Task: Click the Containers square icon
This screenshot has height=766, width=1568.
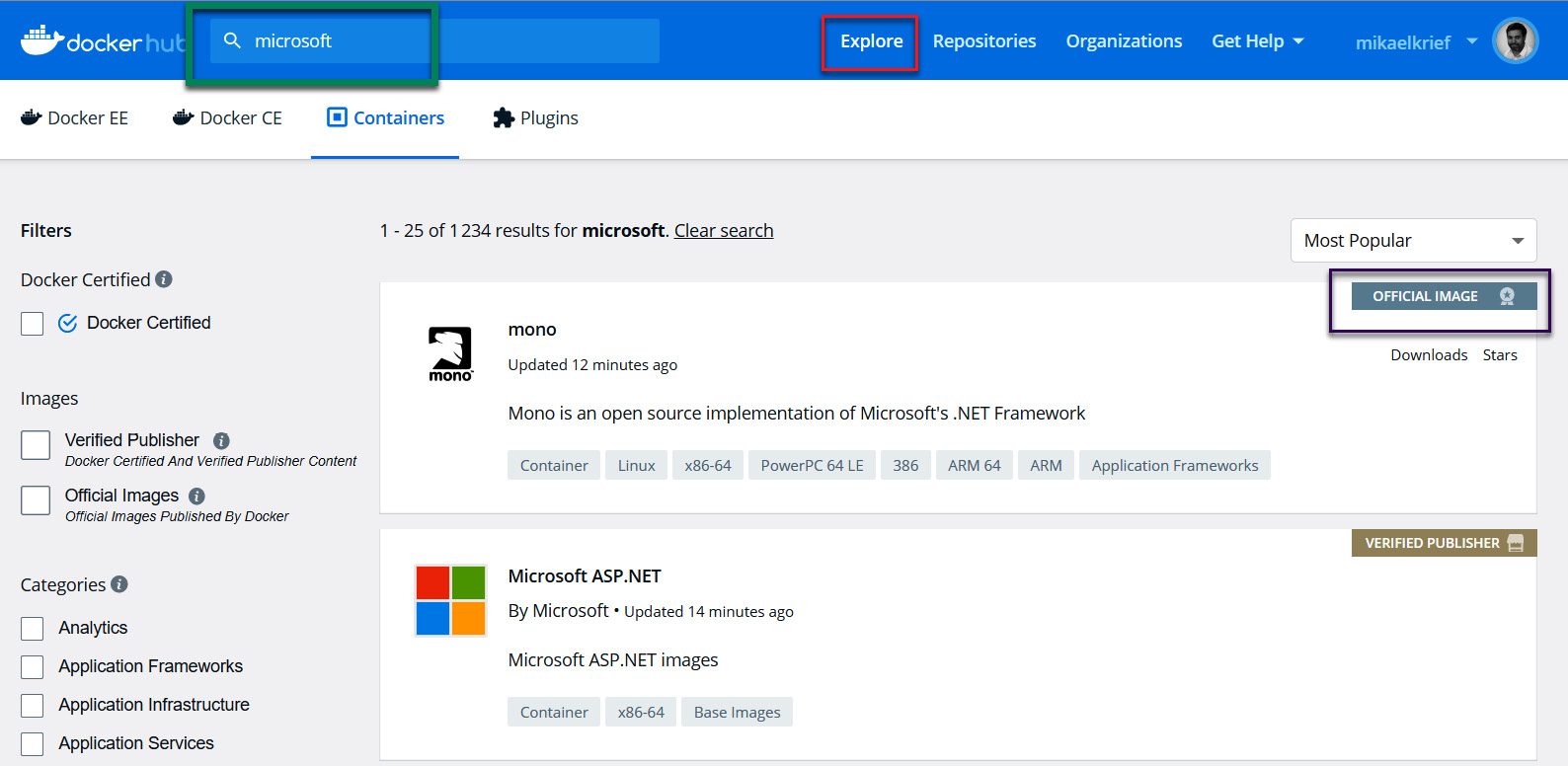Action: (338, 117)
